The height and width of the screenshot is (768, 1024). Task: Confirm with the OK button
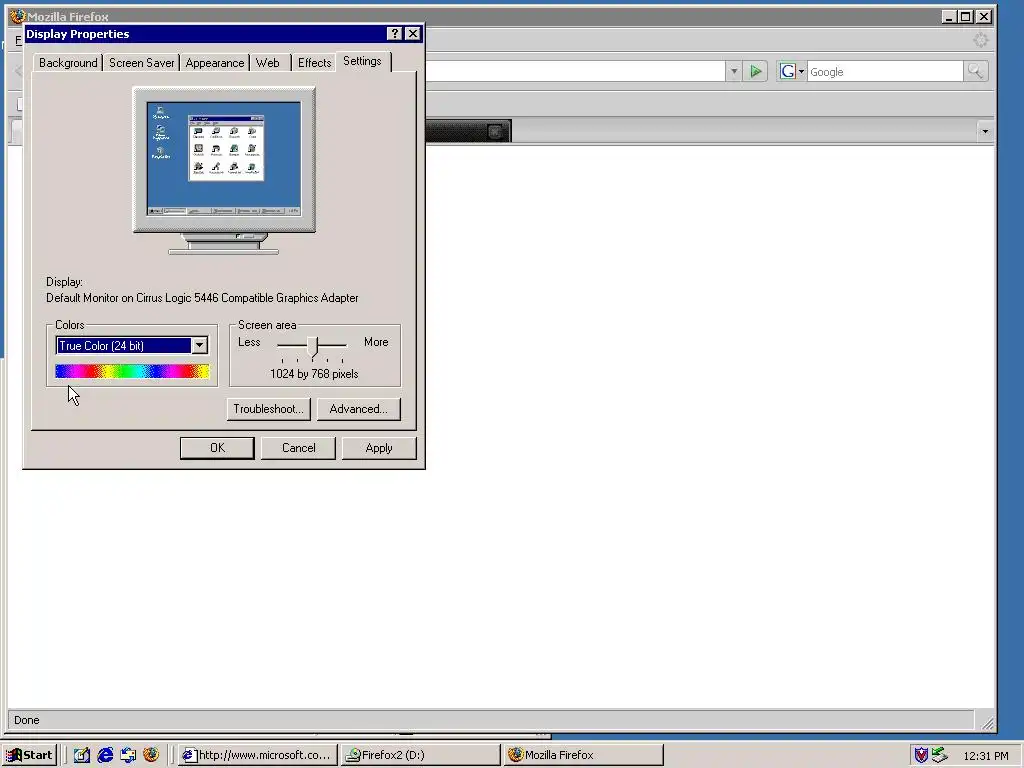click(217, 448)
